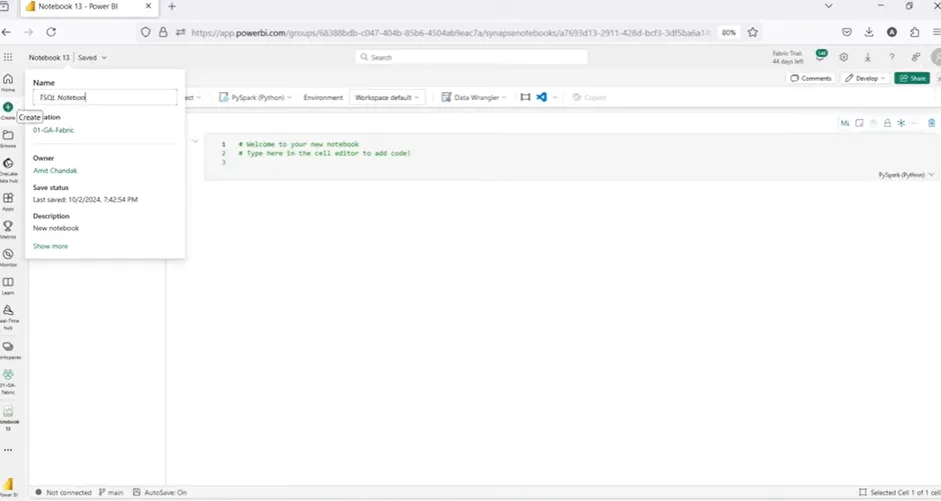Click the notebook Name input field
Screen dimensions: 941x501
(105, 97)
